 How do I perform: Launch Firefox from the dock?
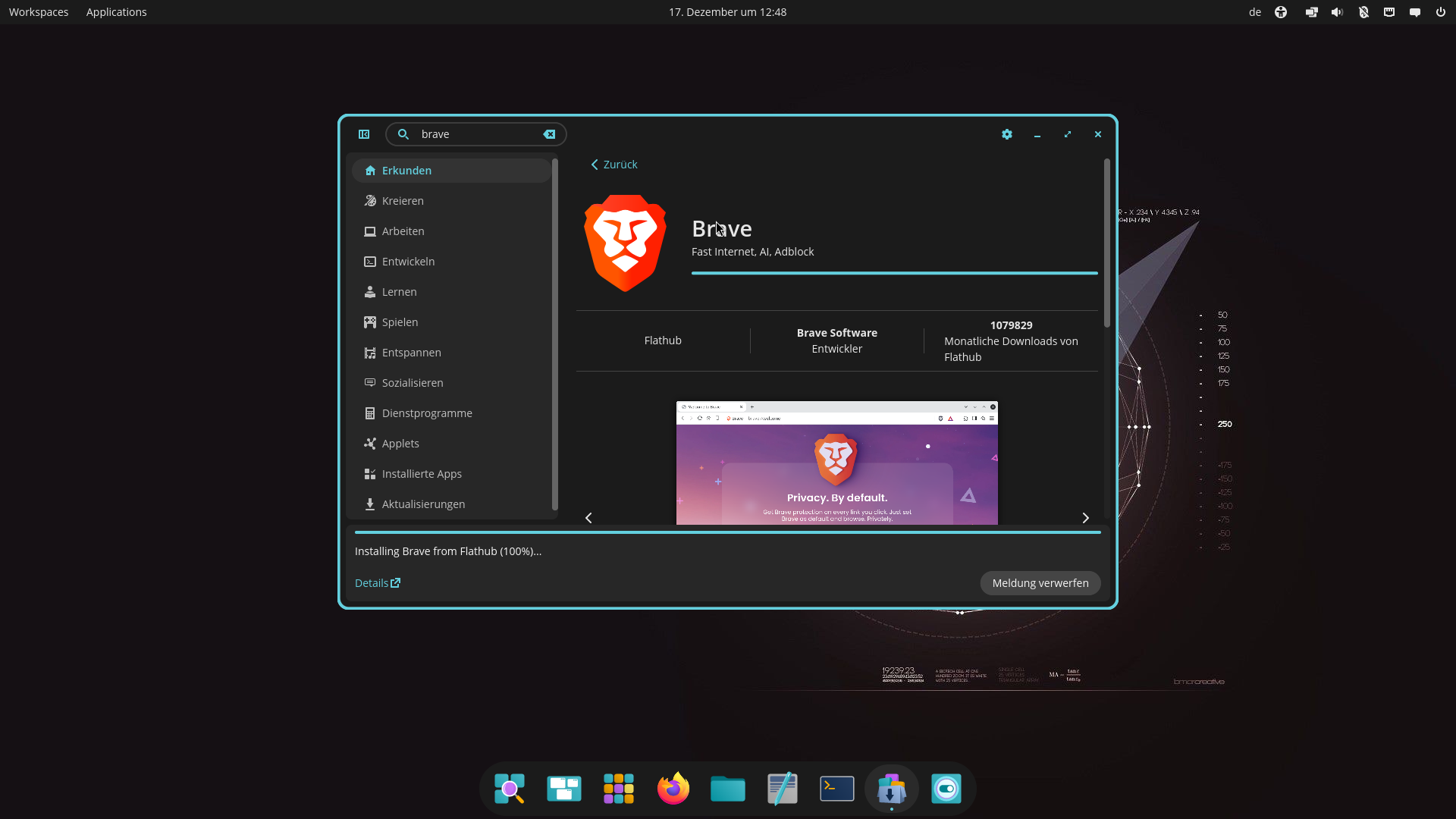(673, 789)
